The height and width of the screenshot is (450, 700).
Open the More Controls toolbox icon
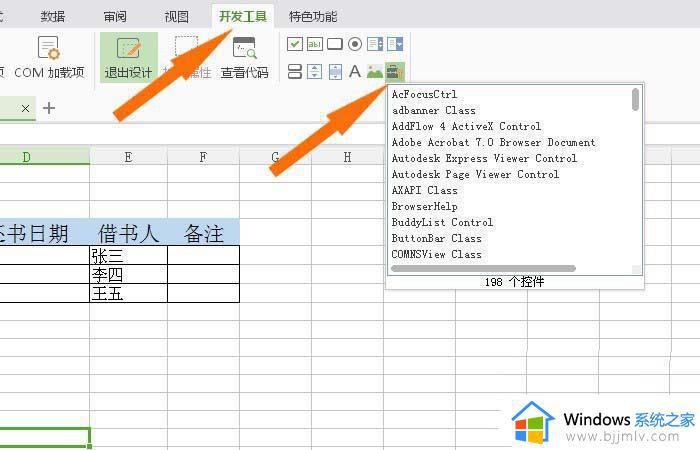[x=395, y=71]
